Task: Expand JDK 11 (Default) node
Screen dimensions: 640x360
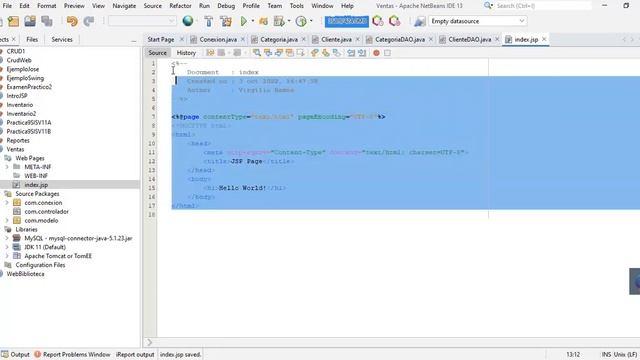Action: pos(7,247)
